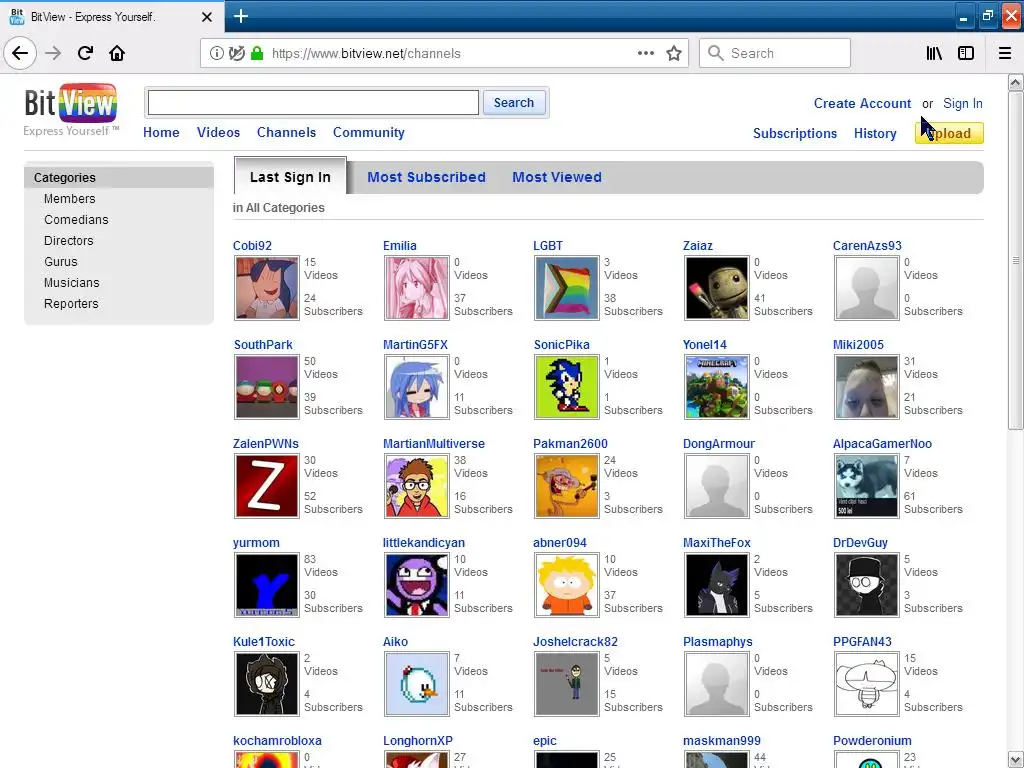Image resolution: width=1024 pixels, height=768 pixels.
Task: Open Yonel14 Minecraft avatar
Action: tap(716, 387)
